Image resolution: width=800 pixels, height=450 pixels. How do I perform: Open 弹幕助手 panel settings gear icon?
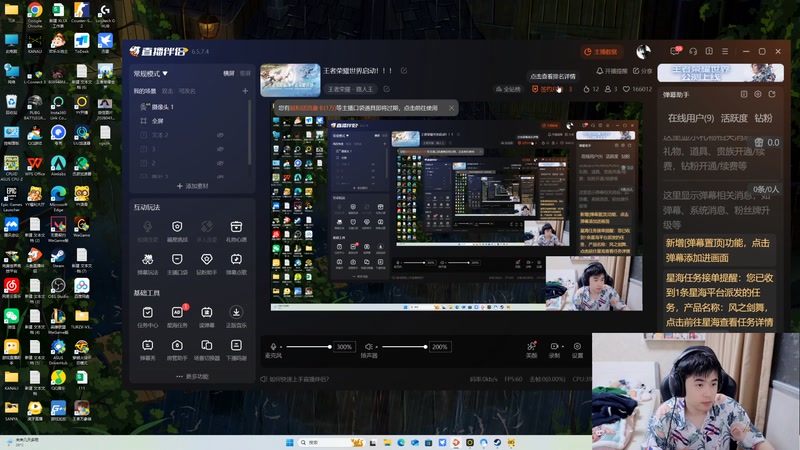tap(758, 94)
